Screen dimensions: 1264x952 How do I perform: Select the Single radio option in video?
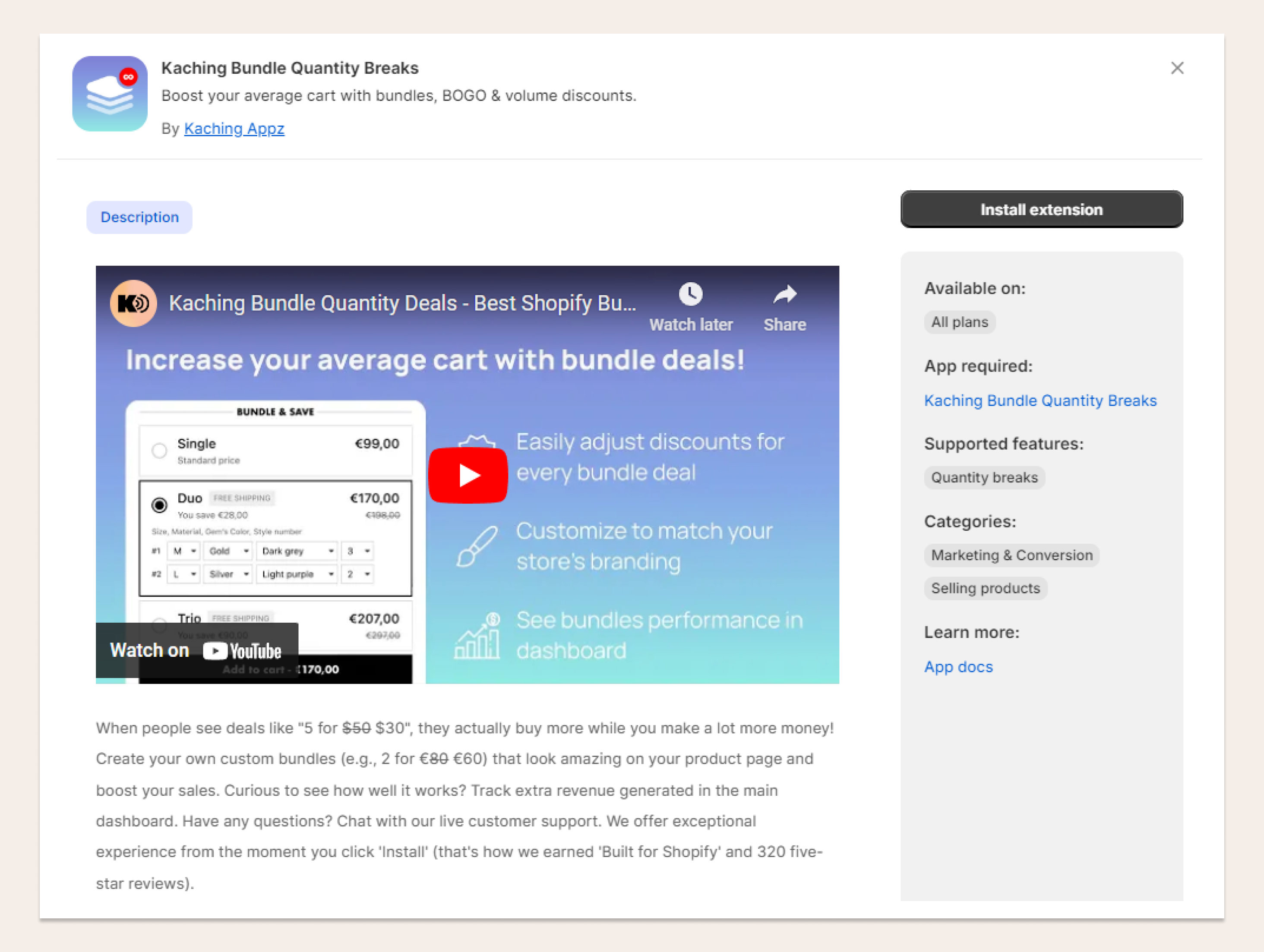click(x=159, y=451)
